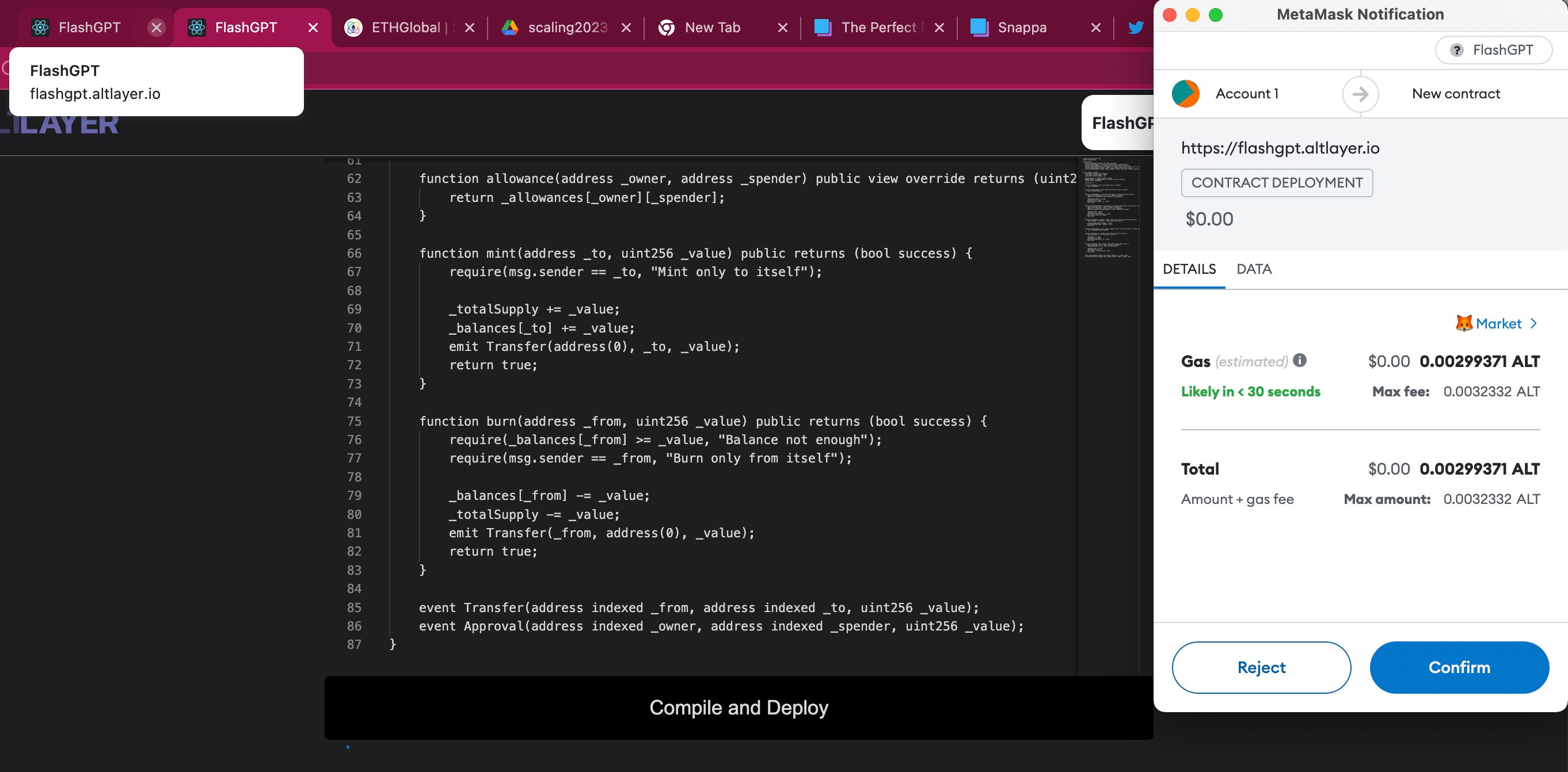
Task: Click the Account 1 avatar icon
Action: [x=1185, y=94]
